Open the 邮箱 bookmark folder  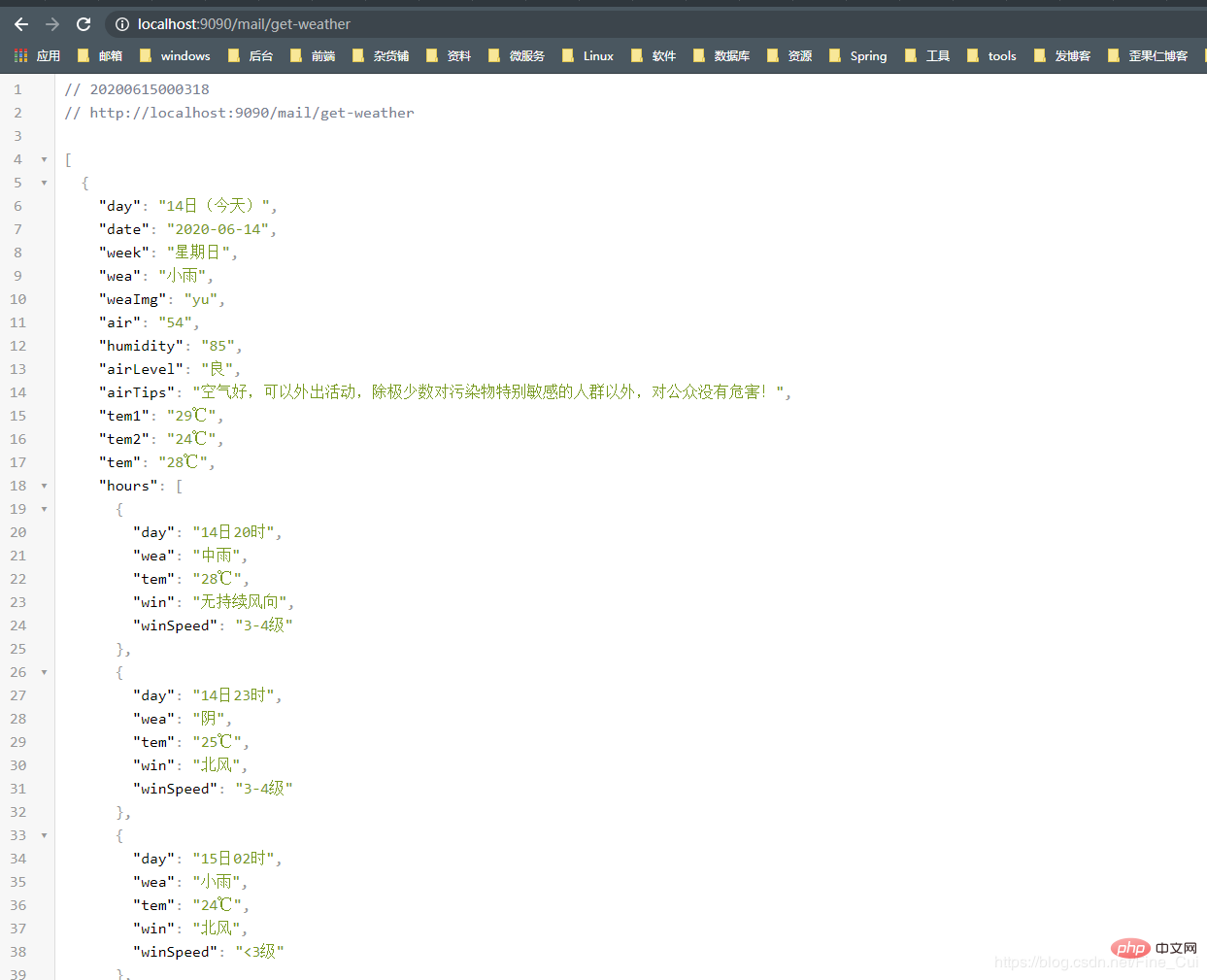100,56
